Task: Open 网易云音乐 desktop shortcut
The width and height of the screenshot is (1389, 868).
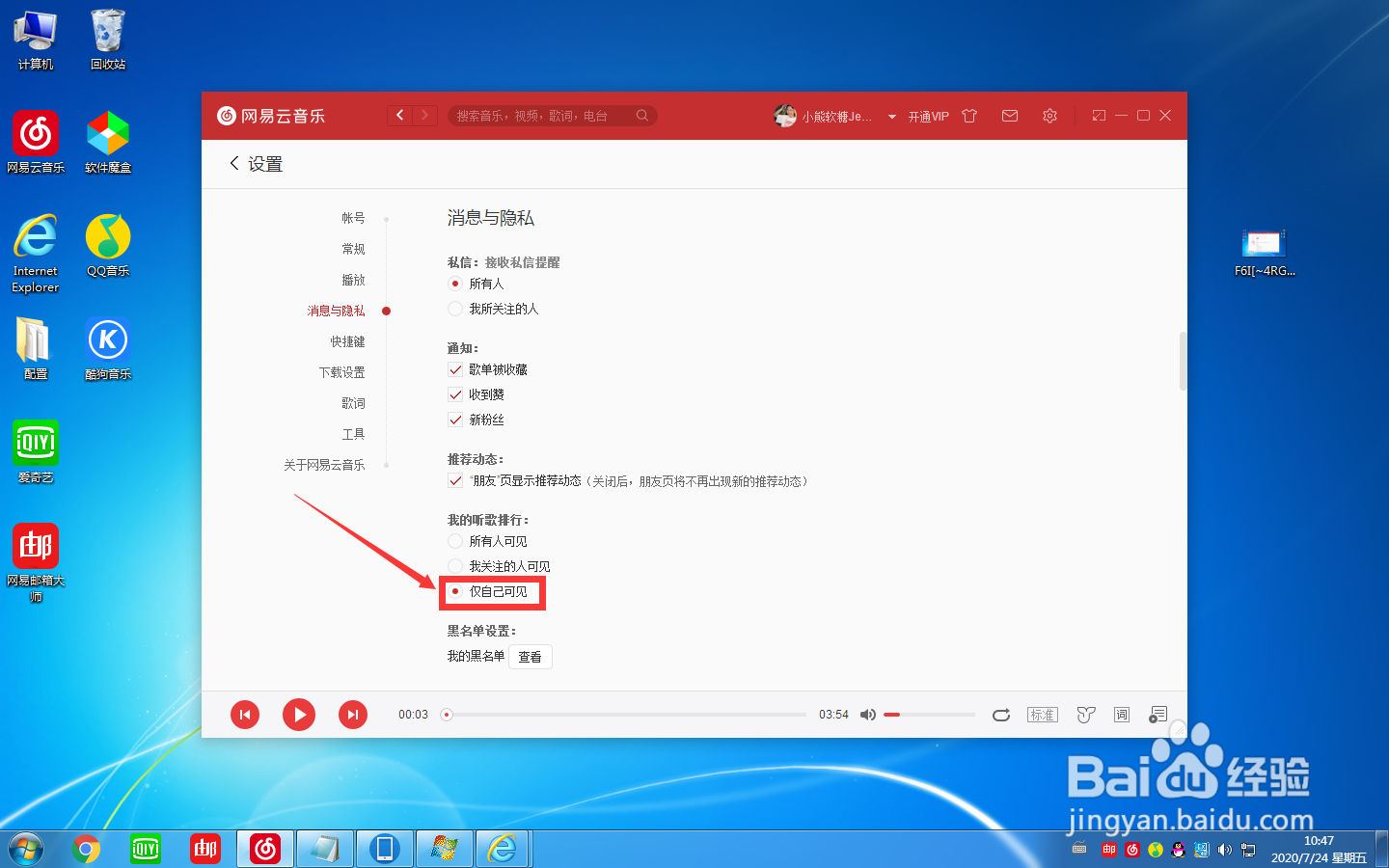Action: (36, 142)
